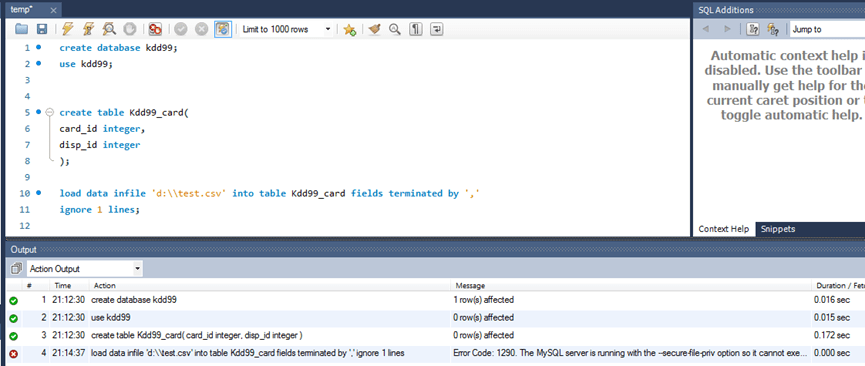The width and height of the screenshot is (865, 366).
Task: Open the Limit to 1000 rows dropdown
Action: coord(286,29)
